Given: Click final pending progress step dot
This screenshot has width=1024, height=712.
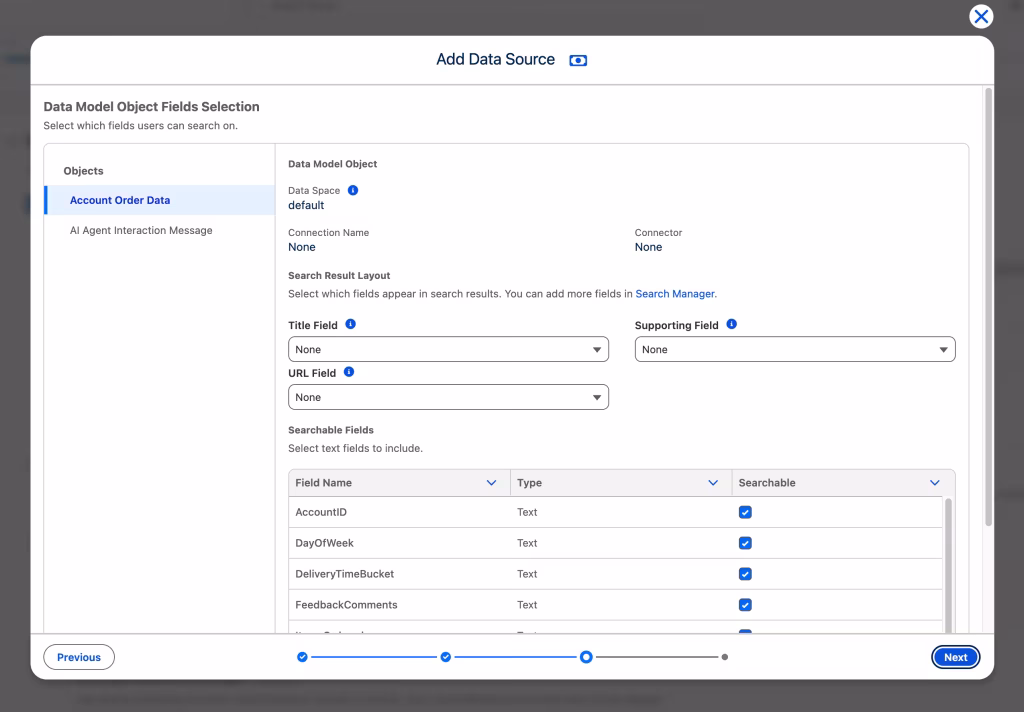Looking at the screenshot, I should click(725, 657).
